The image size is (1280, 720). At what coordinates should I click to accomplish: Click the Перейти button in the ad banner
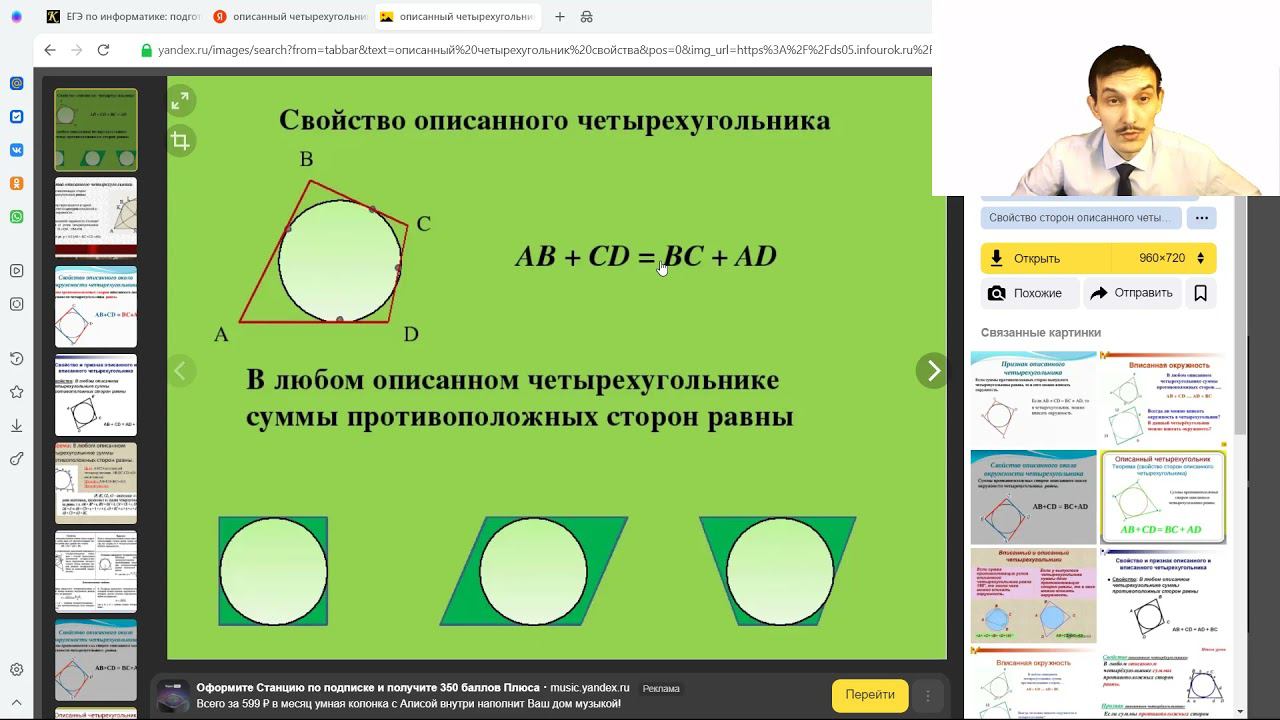tap(870, 695)
